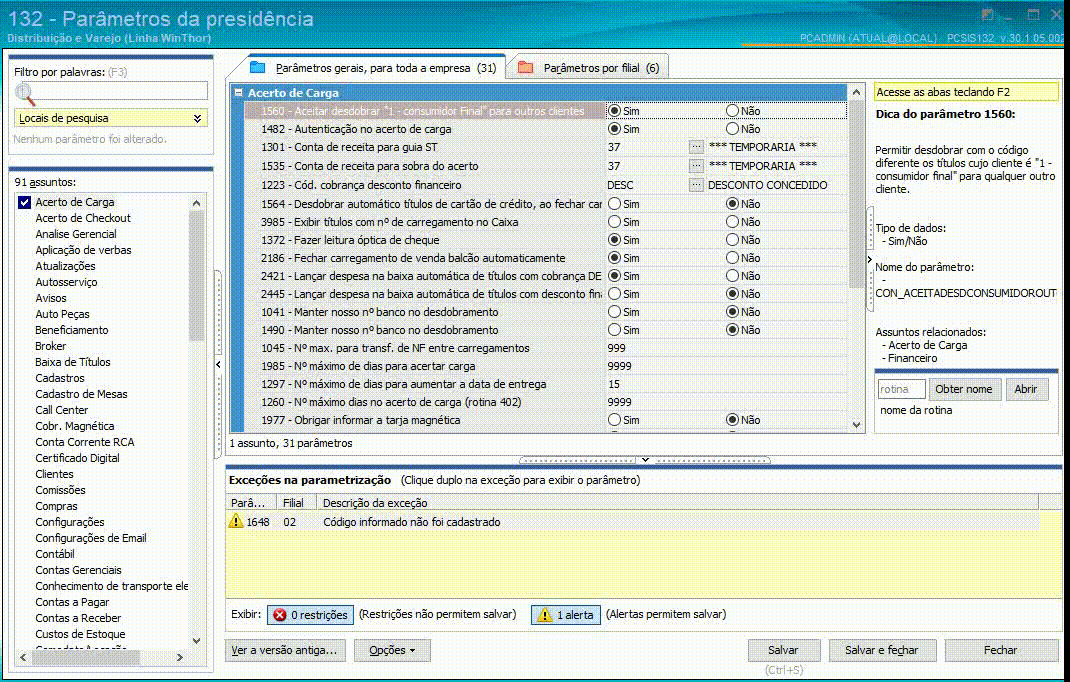Click Ver a versão antiga button
The height and width of the screenshot is (682, 1070).
click(x=285, y=651)
